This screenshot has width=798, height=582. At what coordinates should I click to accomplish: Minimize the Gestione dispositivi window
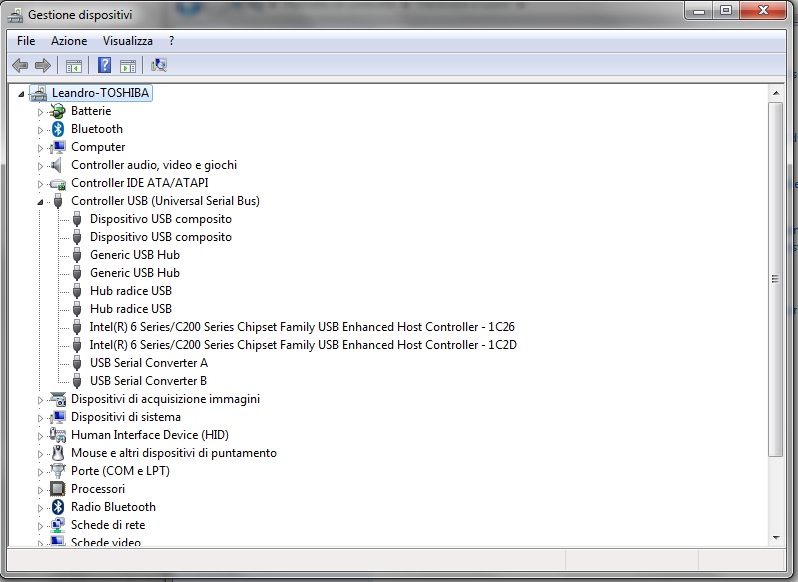click(699, 11)
